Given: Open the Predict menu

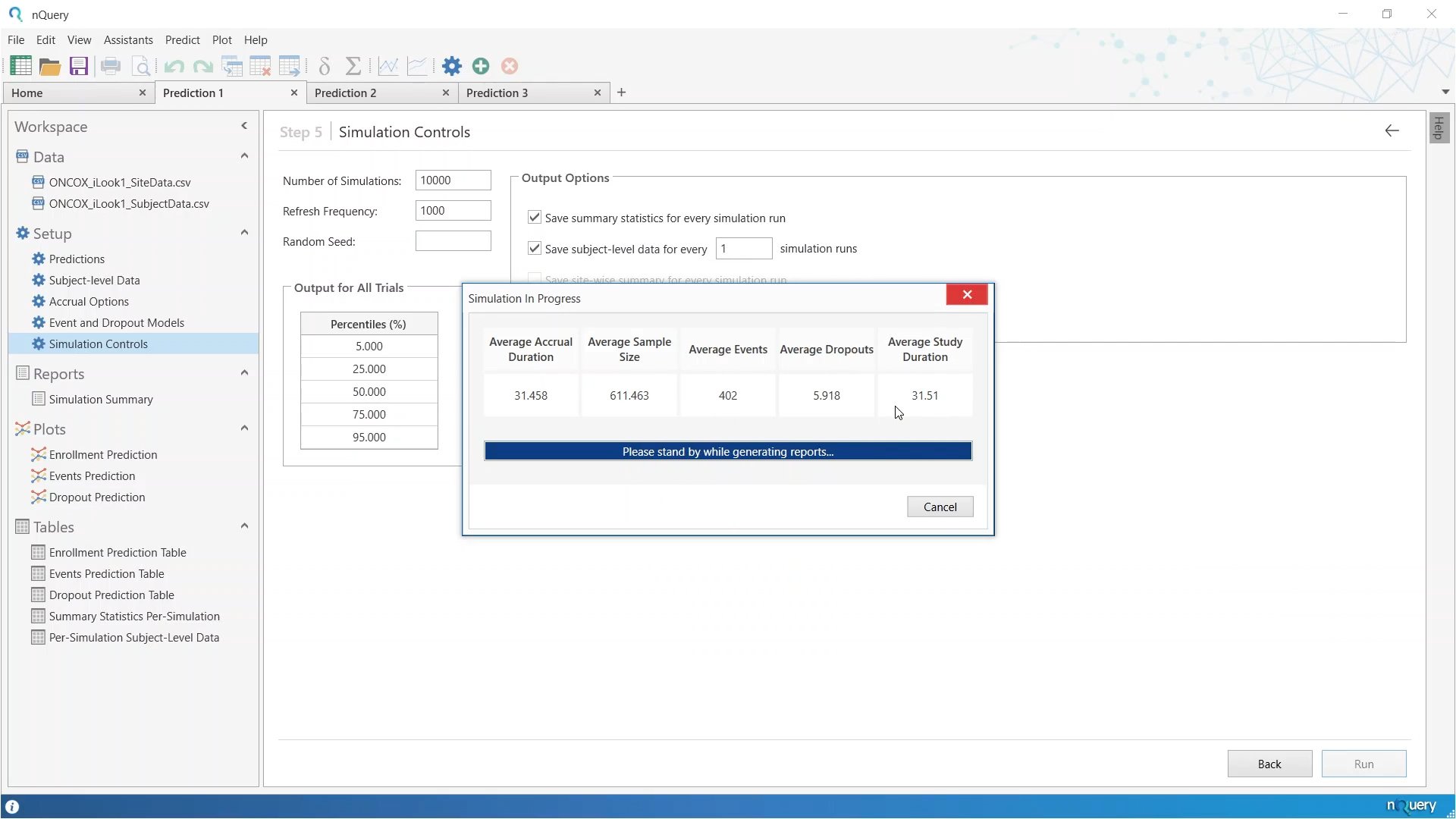Looking at the screenshot, I should 182,39.
